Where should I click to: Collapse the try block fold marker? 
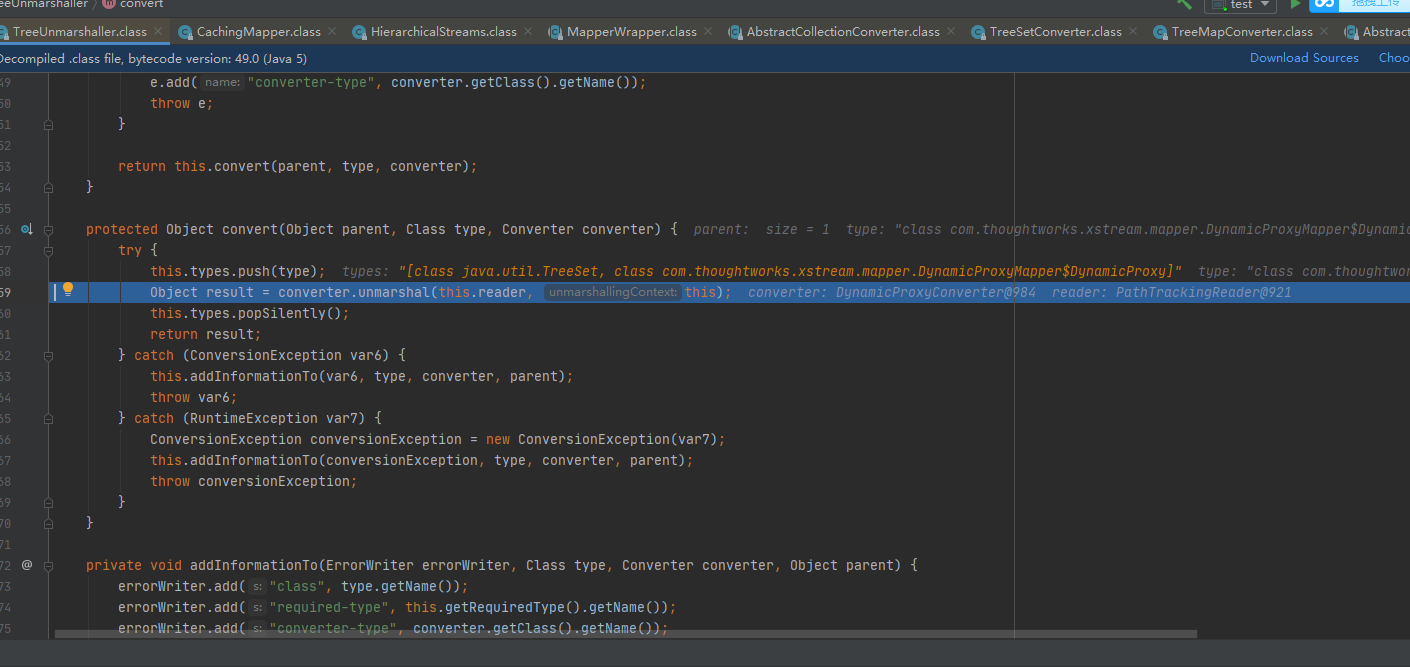point(48,250)
